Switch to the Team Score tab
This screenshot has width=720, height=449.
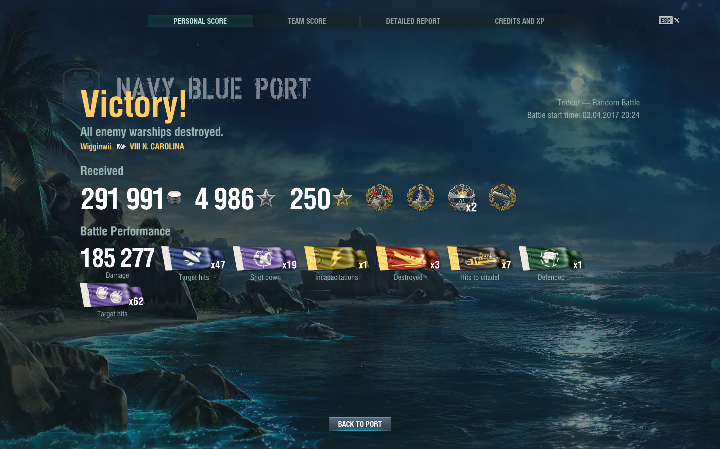[306, 21]
